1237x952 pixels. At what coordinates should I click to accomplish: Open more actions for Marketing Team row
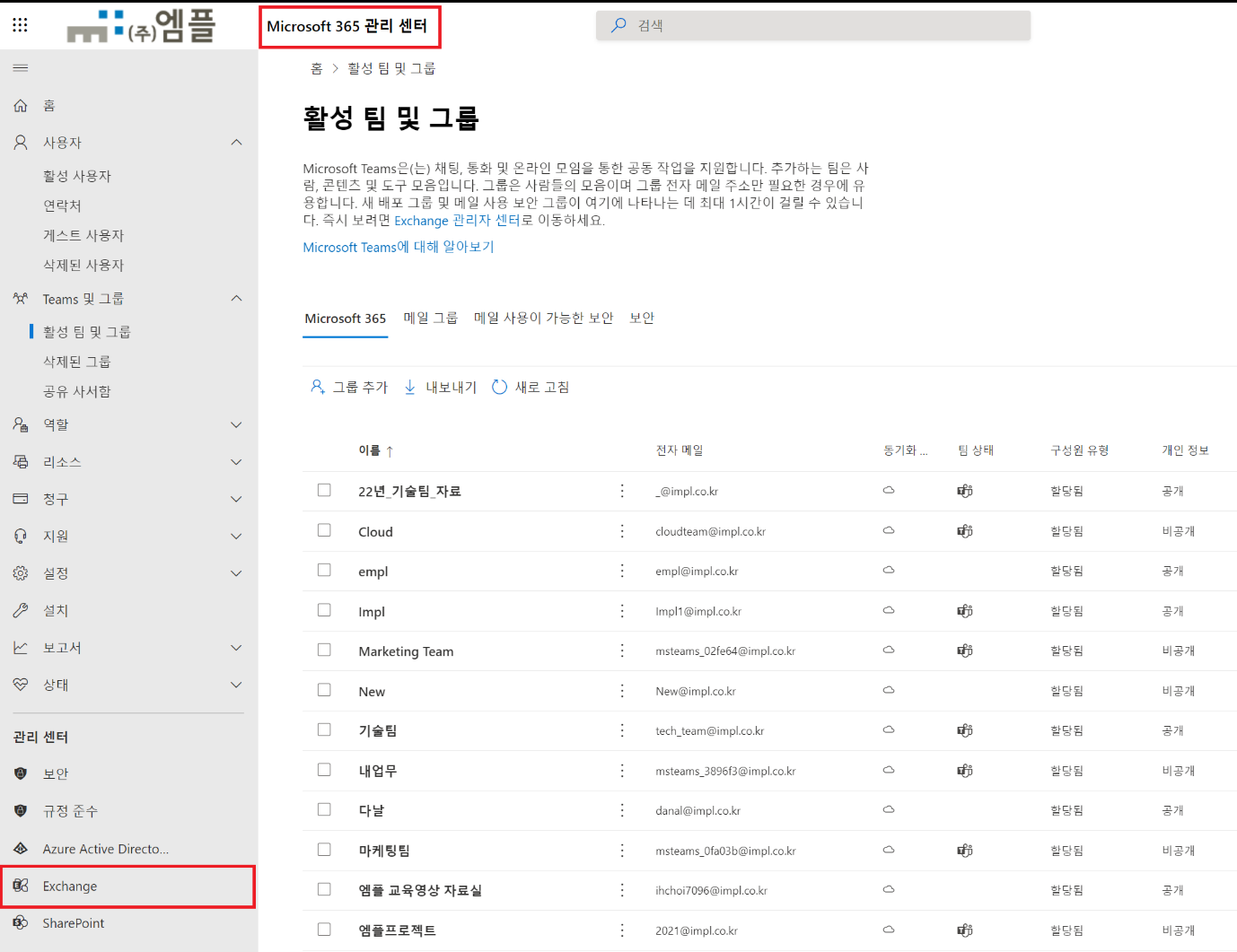tap(622, 651)
